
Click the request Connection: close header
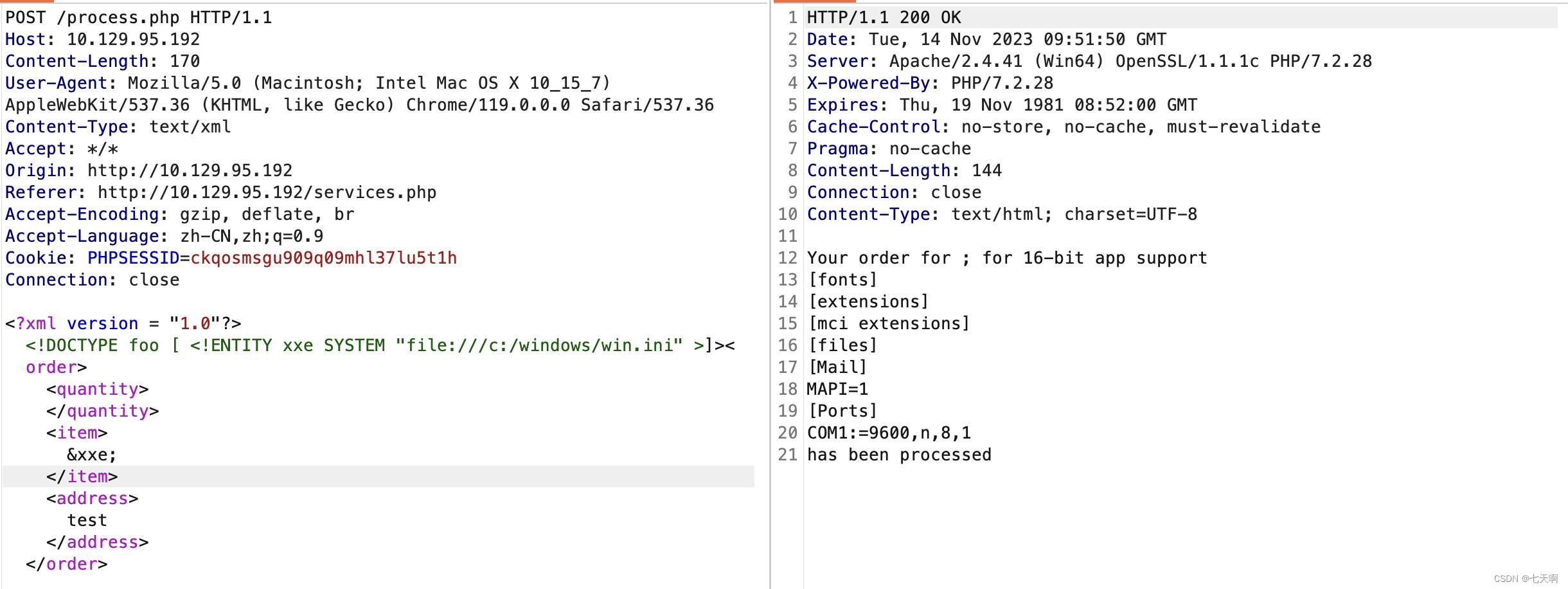[93, 280]
